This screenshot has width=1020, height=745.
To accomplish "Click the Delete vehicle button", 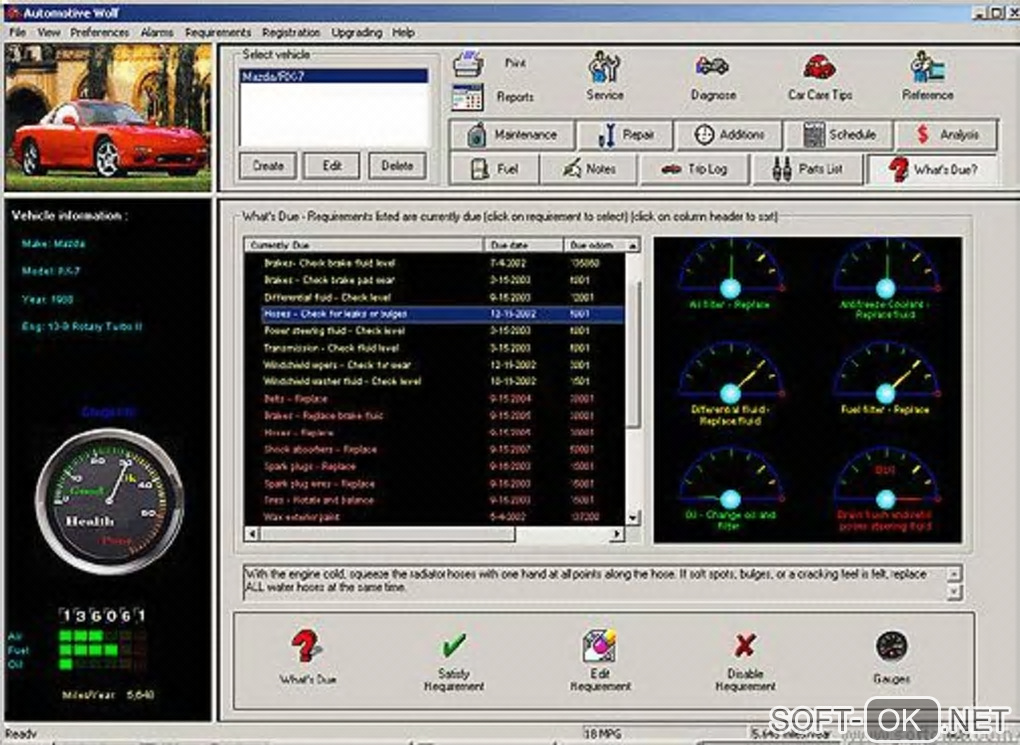I will click(397, 166).
